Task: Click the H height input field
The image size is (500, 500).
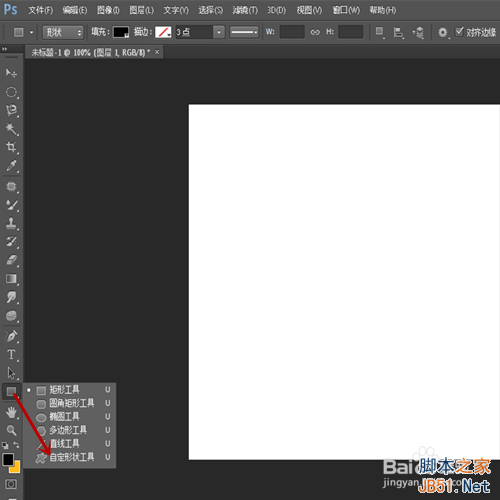Action: (350, 32)
